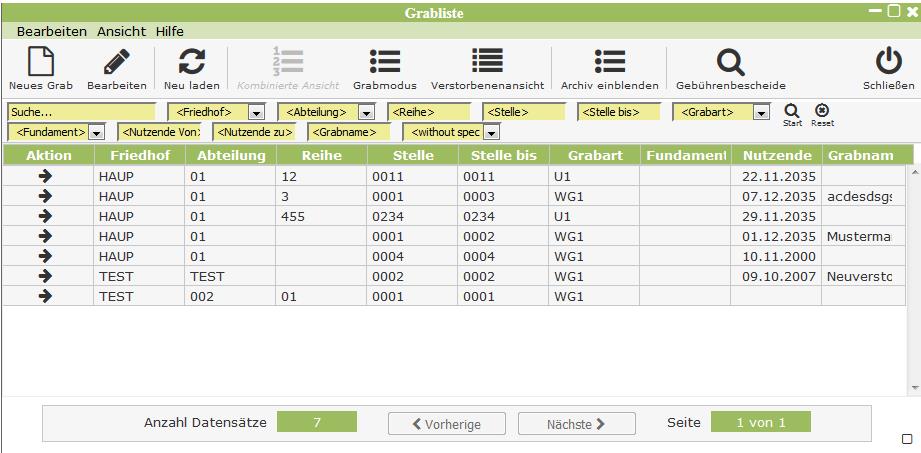Open the Friedhof filter dropdown
The width and height of the screenshot is (921, 453).
256,113
